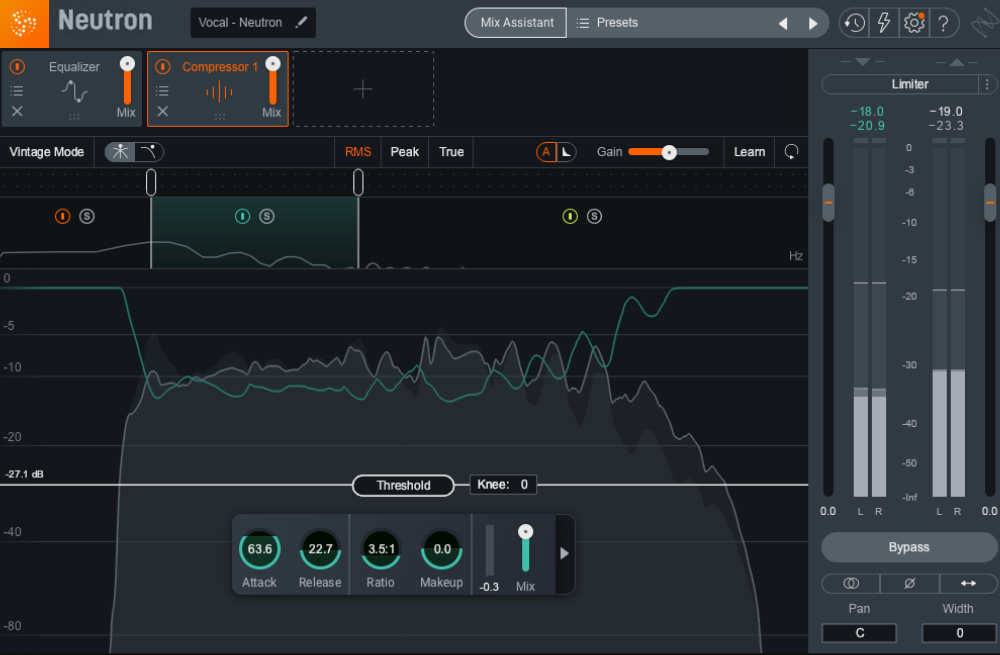
Task: Adjust the band Mix slider in control panel
Action: [526, 548]
